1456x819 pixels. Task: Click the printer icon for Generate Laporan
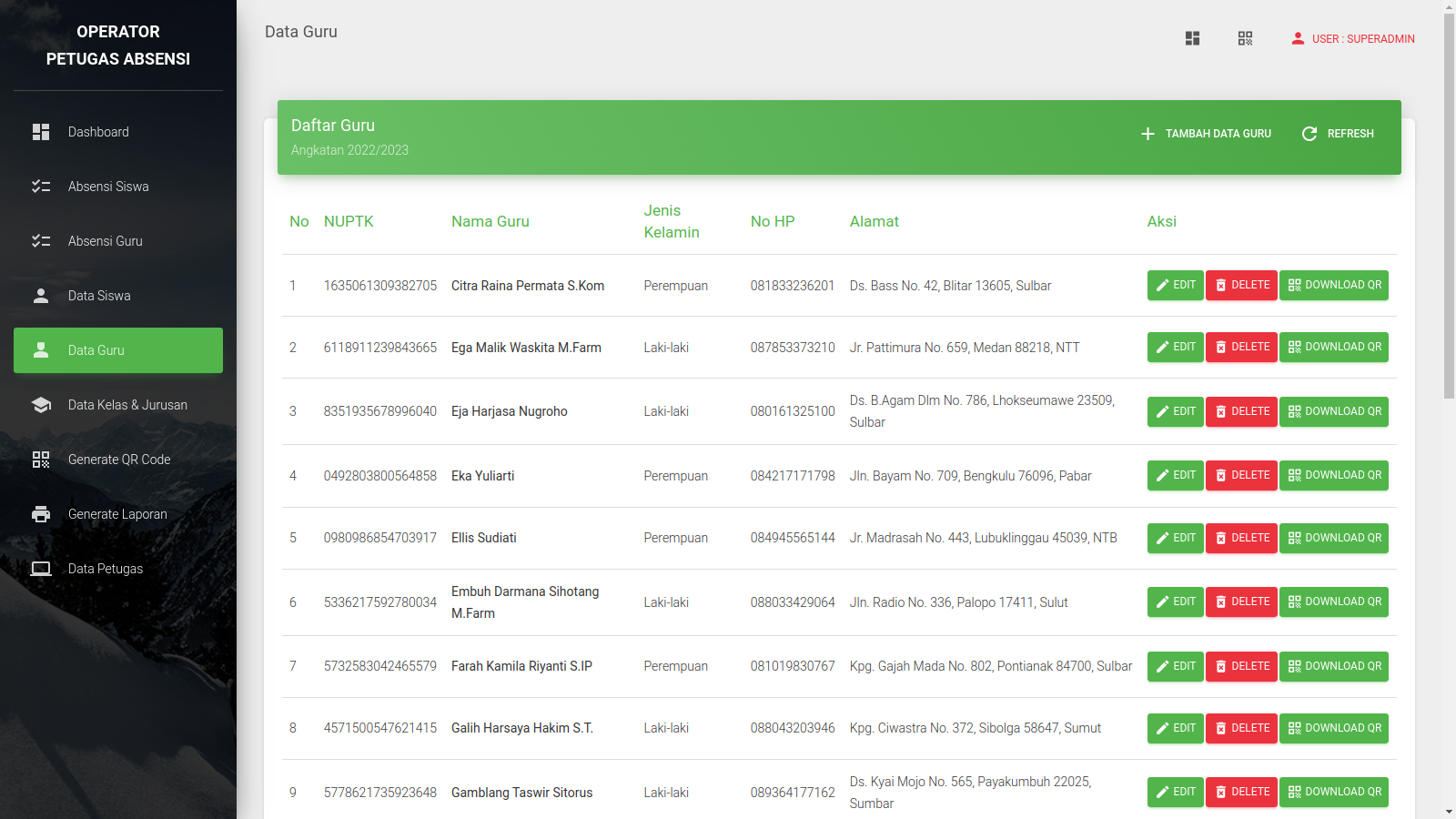tap(41, 514)
